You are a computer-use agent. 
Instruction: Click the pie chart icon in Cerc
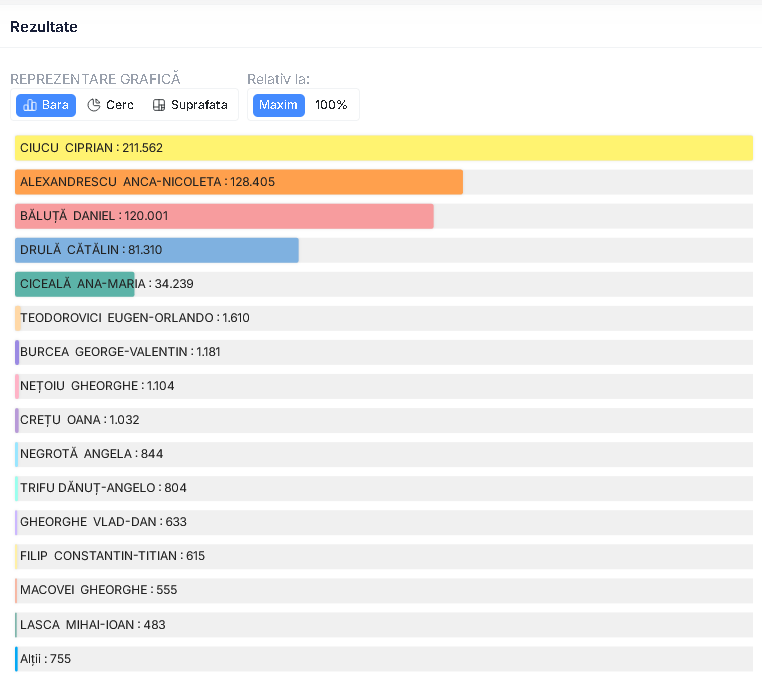[94, 105]
